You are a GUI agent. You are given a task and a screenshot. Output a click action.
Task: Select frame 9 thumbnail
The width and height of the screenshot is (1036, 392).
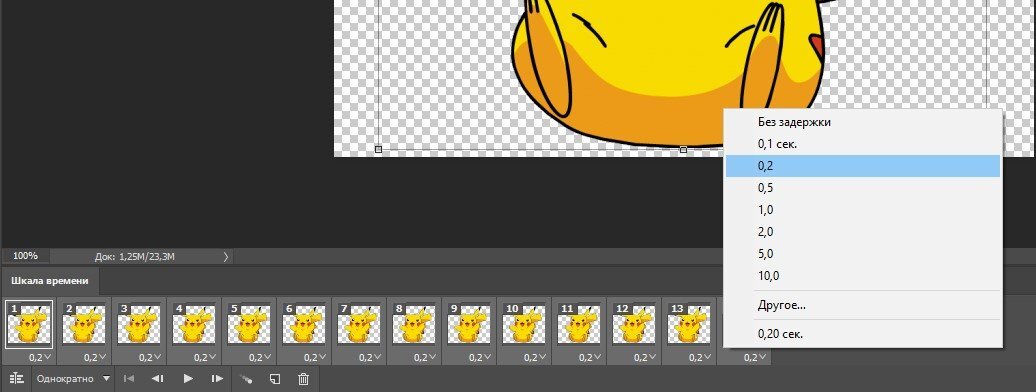(x=469, y=324)
